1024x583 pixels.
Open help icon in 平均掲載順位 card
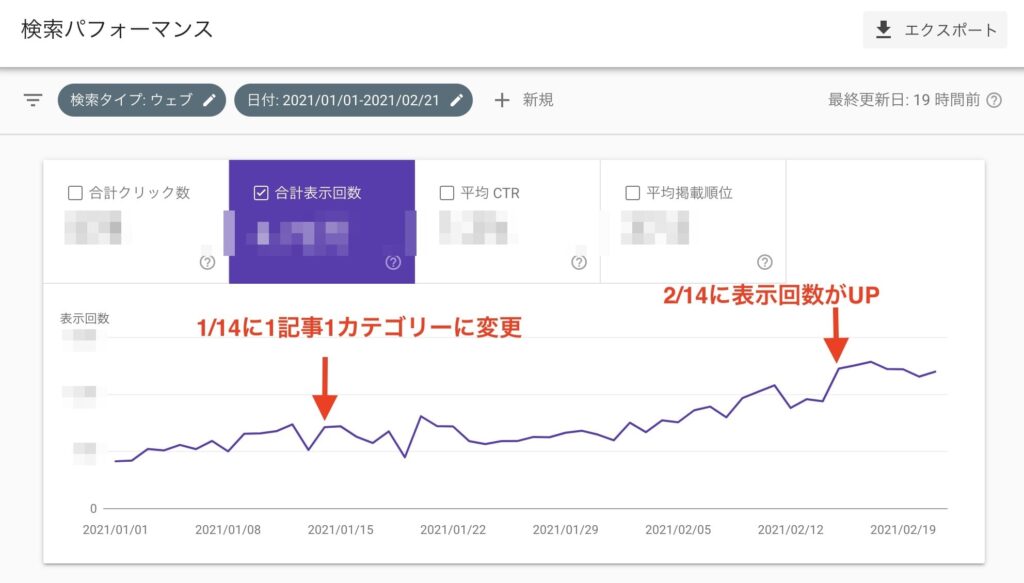(x=765, y=262)
